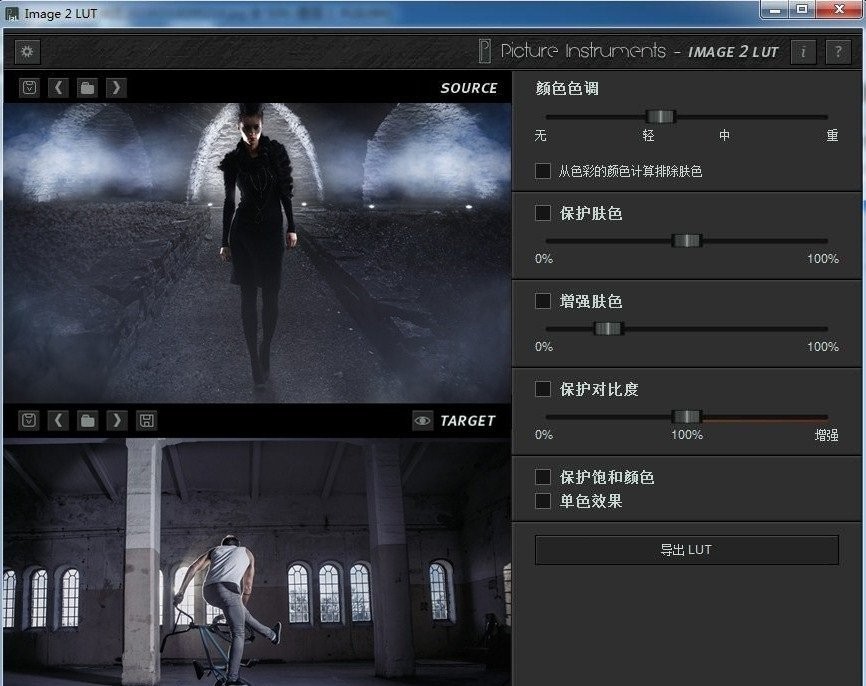The image size is (866, 686).
Task: Open a folder to load the source image
Action: click(87, 87)
